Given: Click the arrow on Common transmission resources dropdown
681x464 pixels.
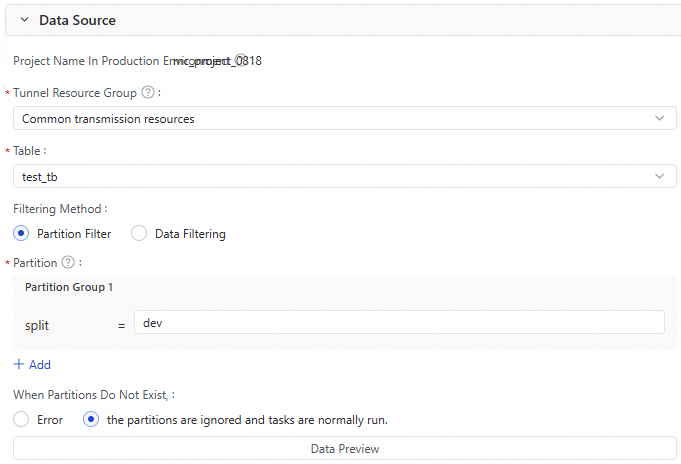Looking at the screenshot, I should (658, 118).
